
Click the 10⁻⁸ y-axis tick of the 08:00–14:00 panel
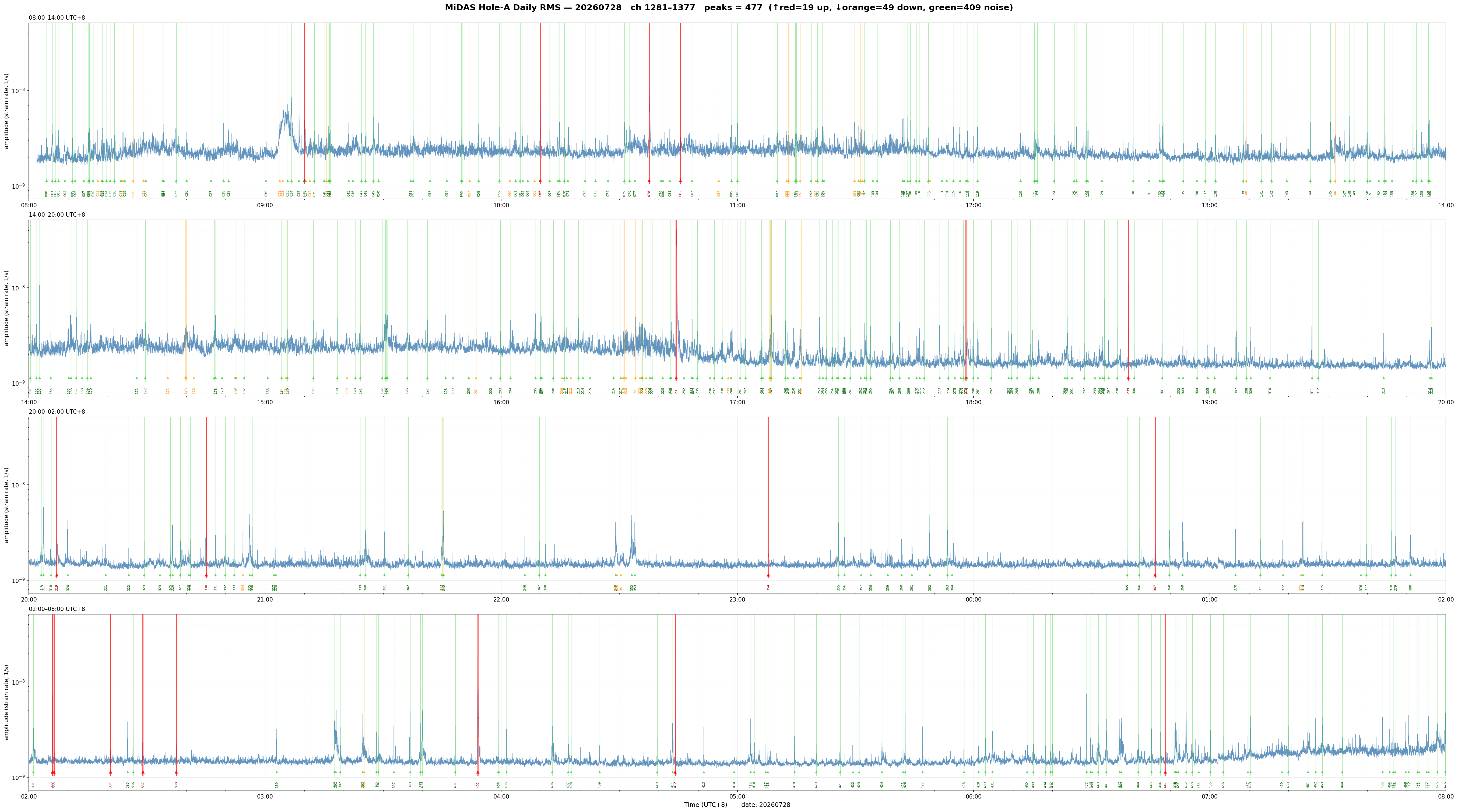[19, 90]
